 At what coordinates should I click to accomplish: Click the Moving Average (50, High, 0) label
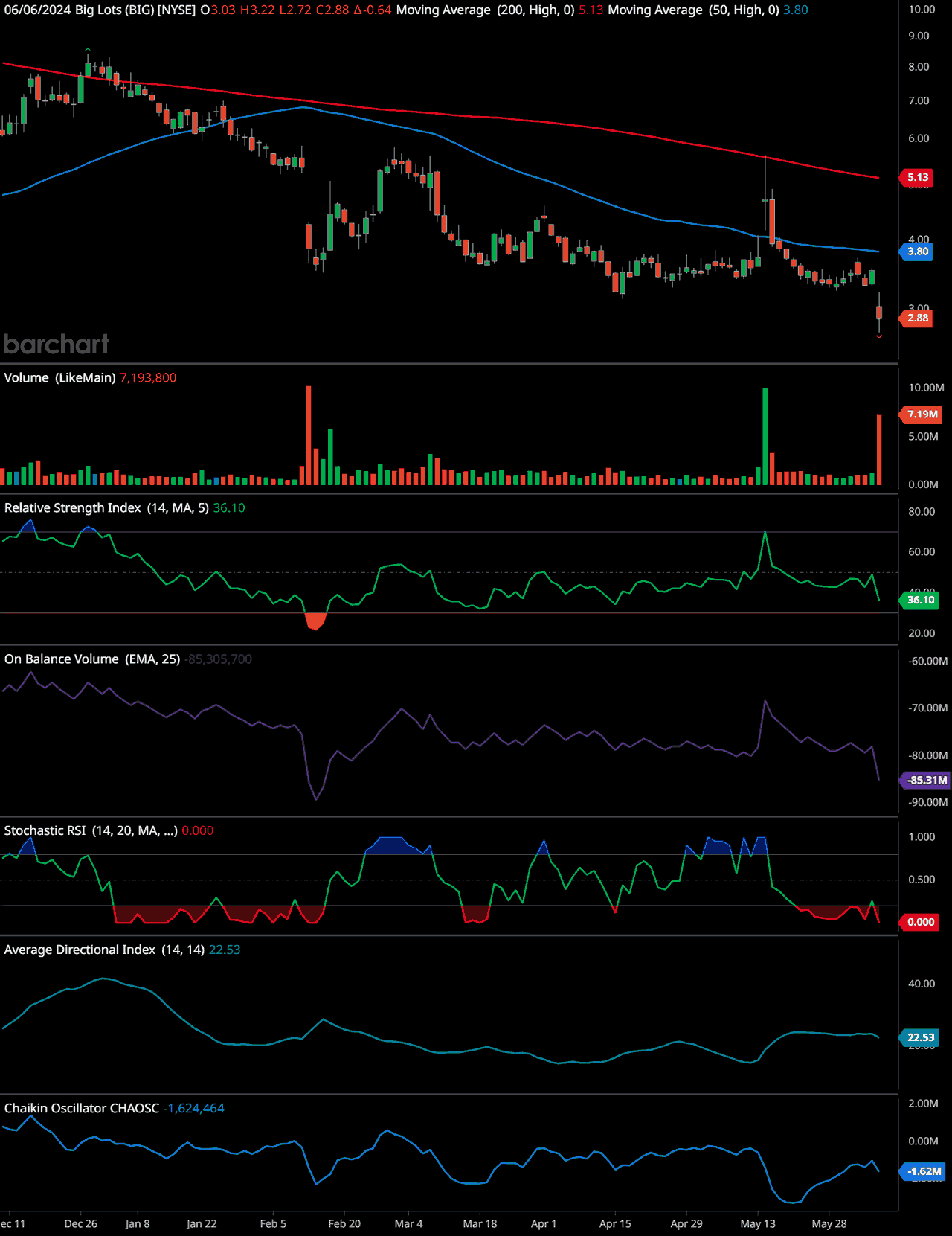(694, 10)
